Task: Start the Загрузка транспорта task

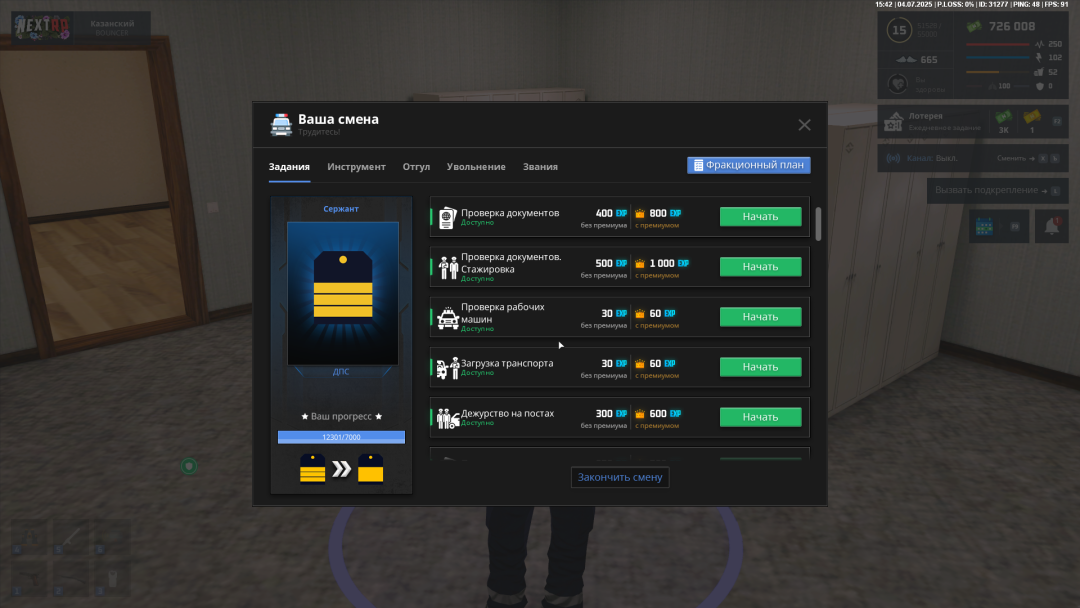Action: [760, 367]
